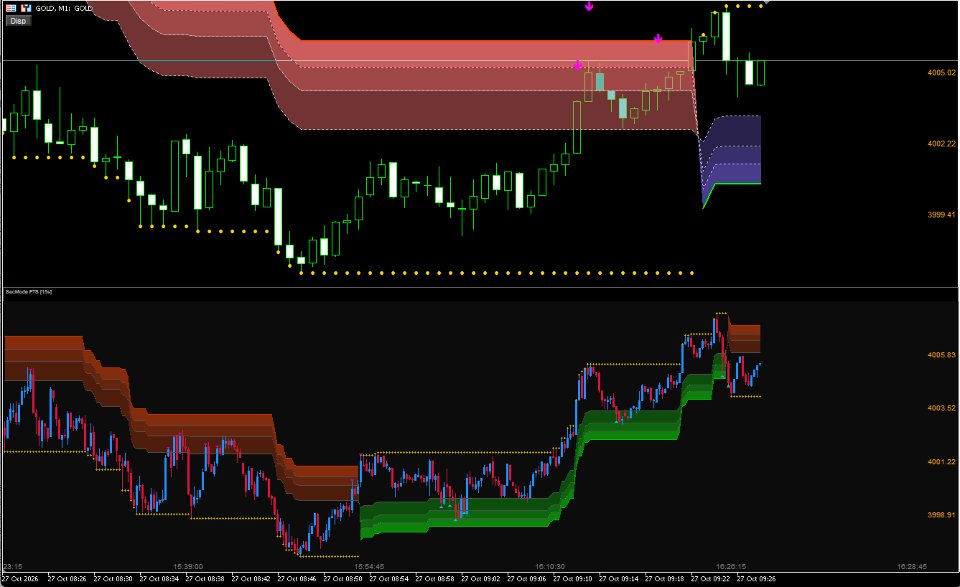This screenshot has height=587, width=960.
Task: Click the Disp button
Action: tap(18, 21)
